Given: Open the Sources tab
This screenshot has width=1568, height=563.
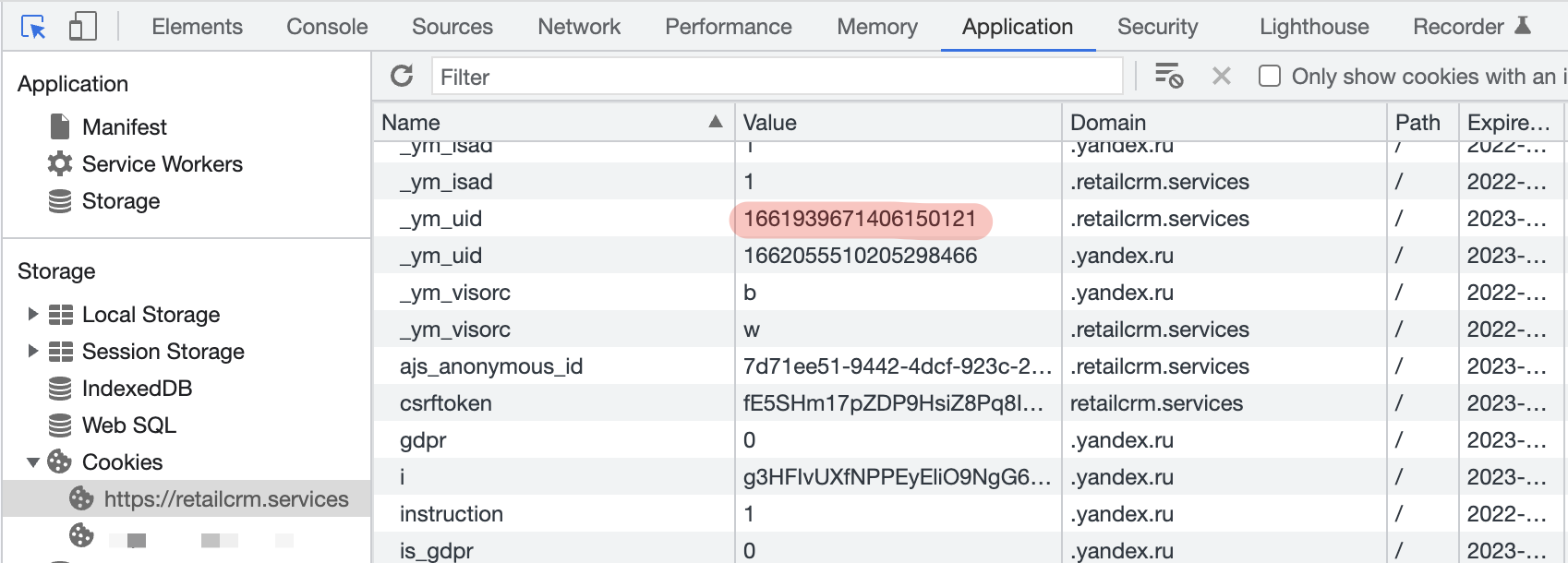Looking at the screenshot, I should click(452, 27).
